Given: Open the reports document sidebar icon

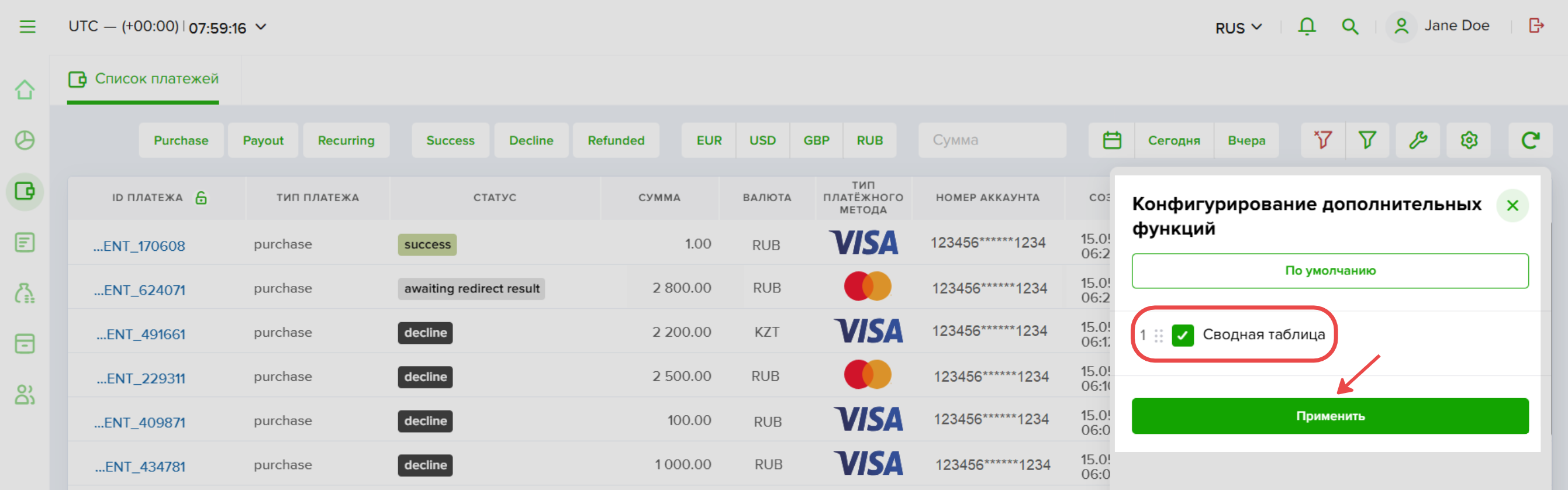Looking at the screenshot, I should pos(25,242).
